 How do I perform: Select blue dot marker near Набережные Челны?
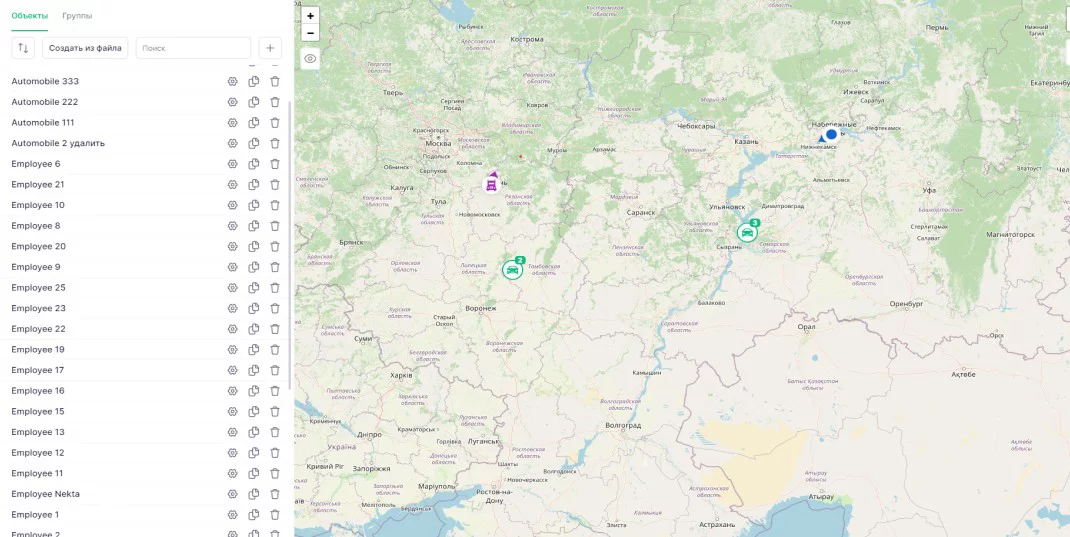click(x=831, y=134)
